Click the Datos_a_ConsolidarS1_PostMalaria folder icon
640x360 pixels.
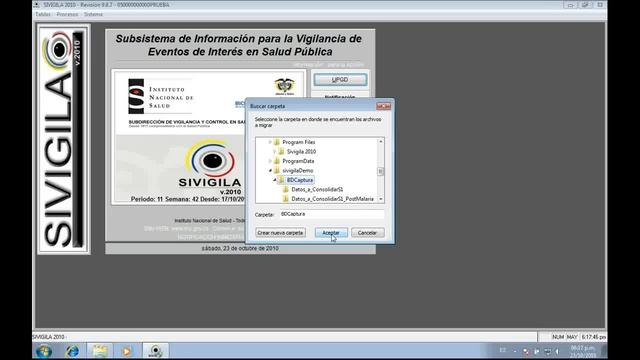286,199
